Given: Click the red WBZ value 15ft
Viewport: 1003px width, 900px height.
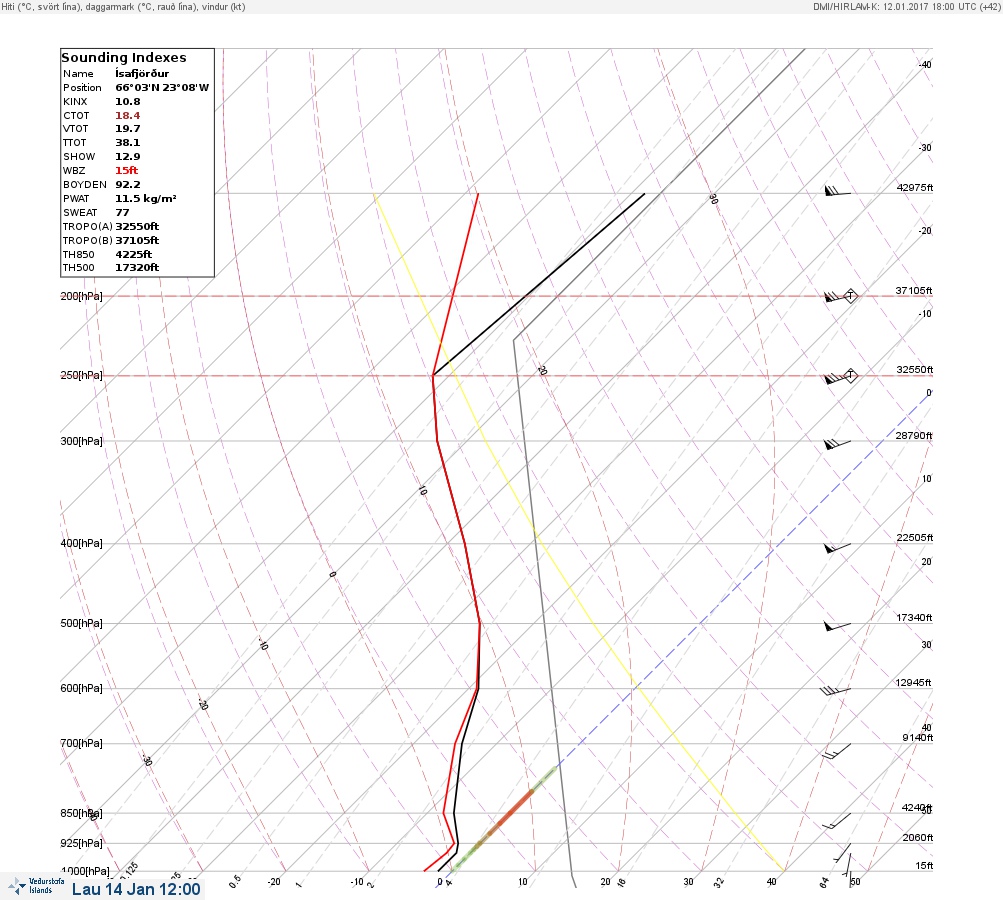Looking at the screenshot, I should [x=127, y=170].
